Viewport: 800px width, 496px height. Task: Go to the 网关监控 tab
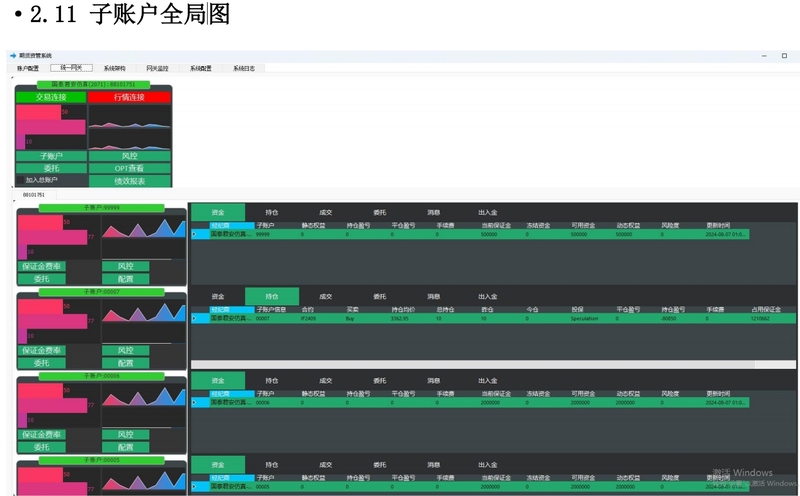(x=157, y=68)
